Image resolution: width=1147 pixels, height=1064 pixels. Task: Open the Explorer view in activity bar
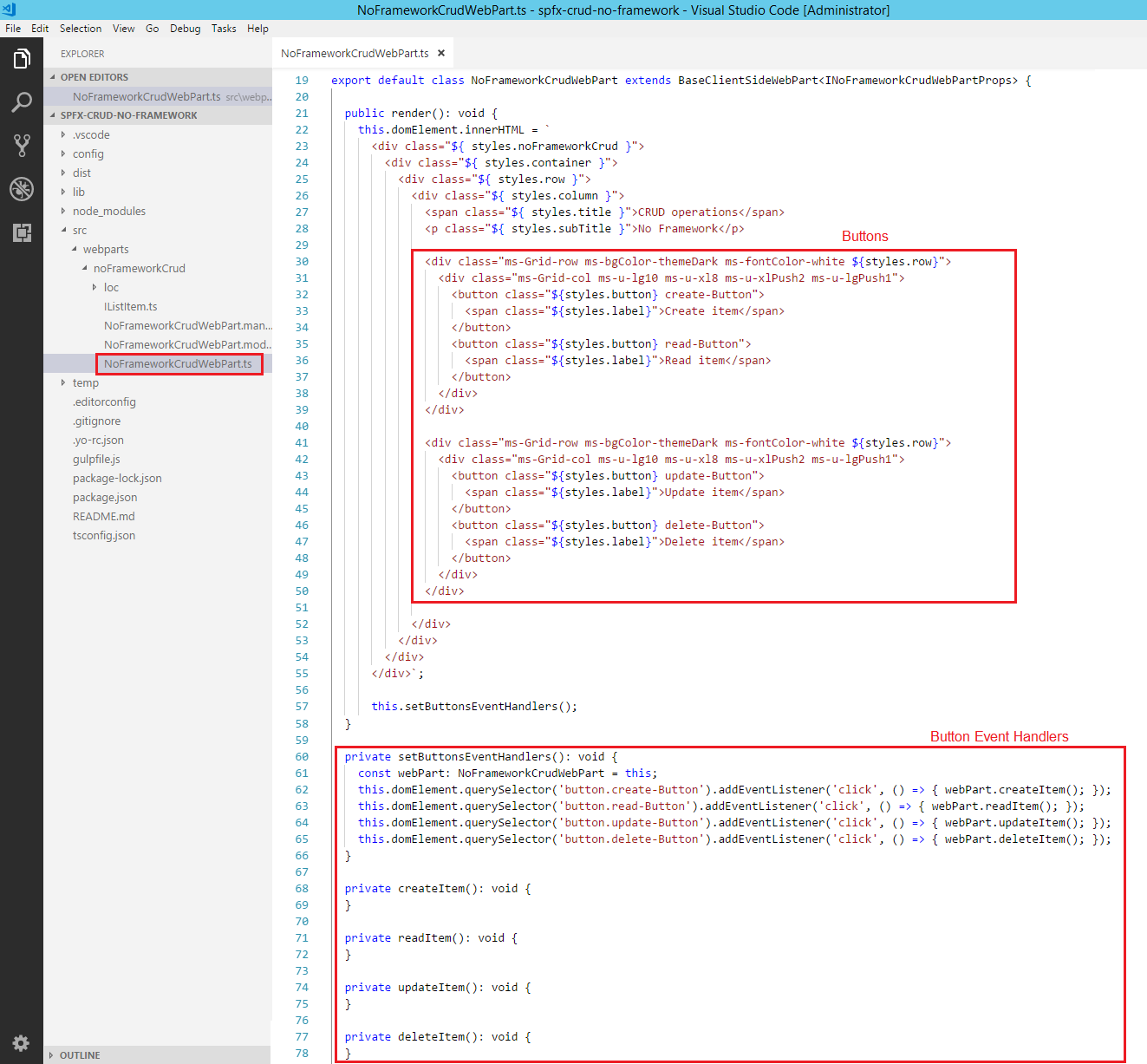[22, 59]
